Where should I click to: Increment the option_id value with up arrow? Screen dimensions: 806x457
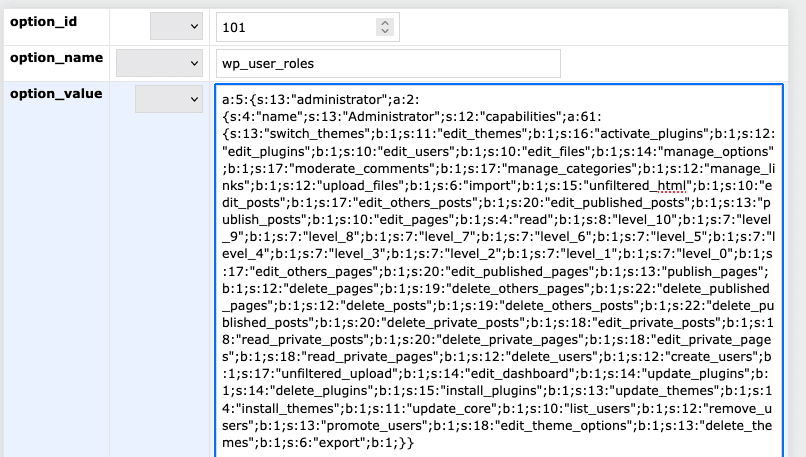pos(385,23)
